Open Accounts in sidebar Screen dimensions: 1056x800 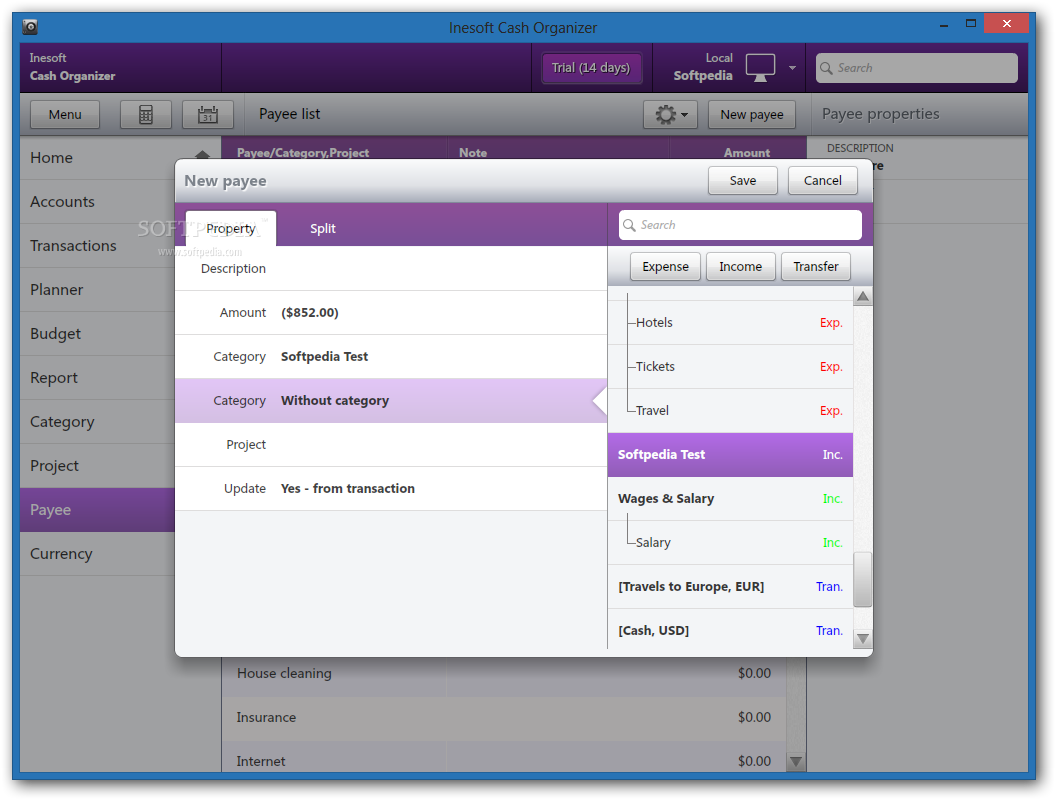[97, 201]
